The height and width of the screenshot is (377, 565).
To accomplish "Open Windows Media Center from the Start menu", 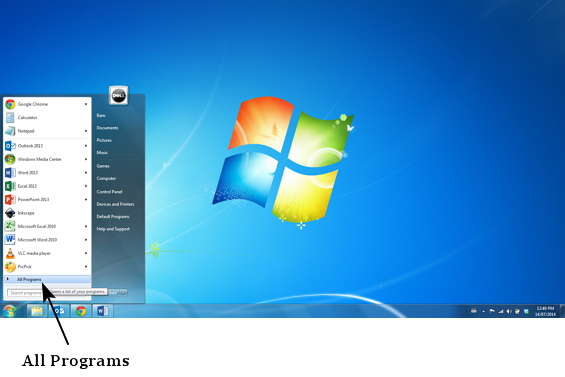I will (x=47, y=159).
